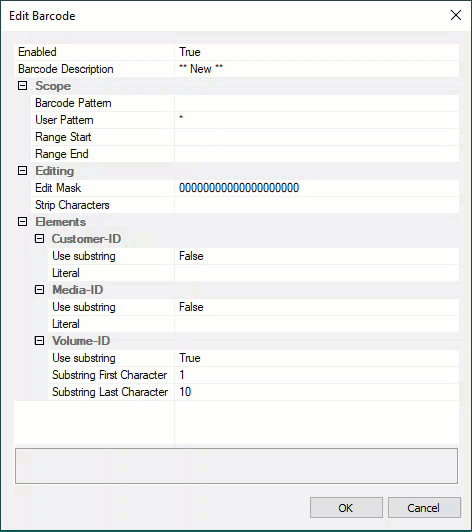Click Substring Last Character value 10
Viewport: 472px width, 532px height.
pyautogui.click(x=317, y=392)
